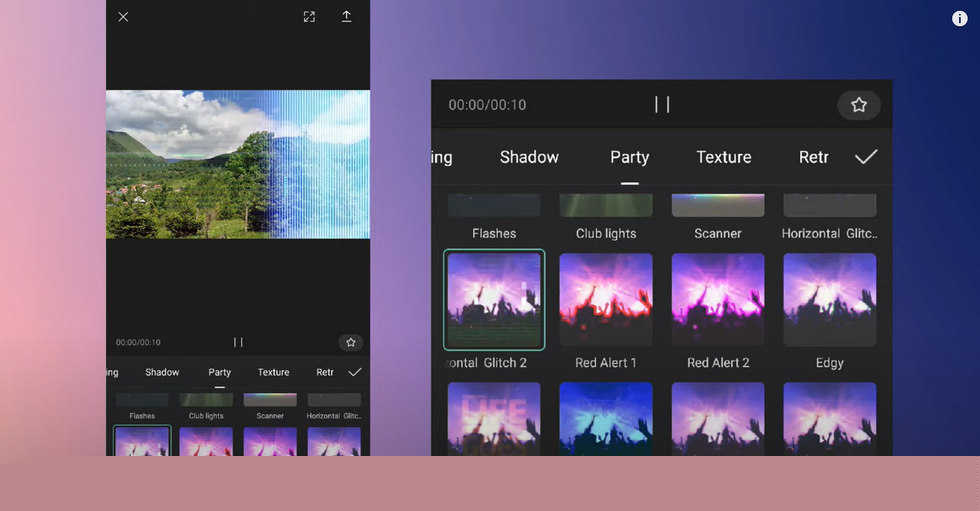Choose Scanner effect thumbnail in phone editor

pyautogui.click(x=270, y=400)
